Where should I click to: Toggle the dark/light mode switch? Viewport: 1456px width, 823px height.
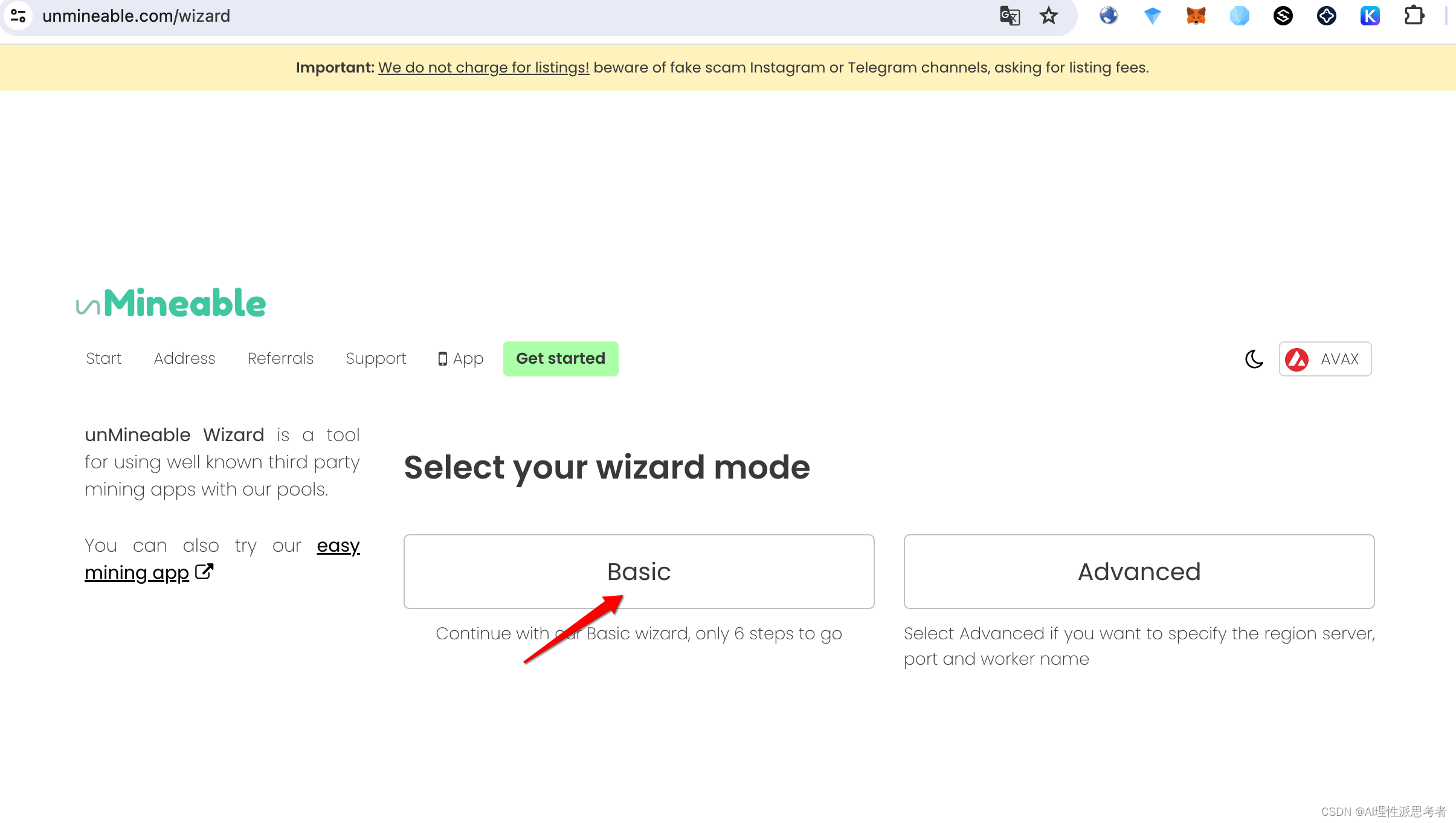(1254, 359)
